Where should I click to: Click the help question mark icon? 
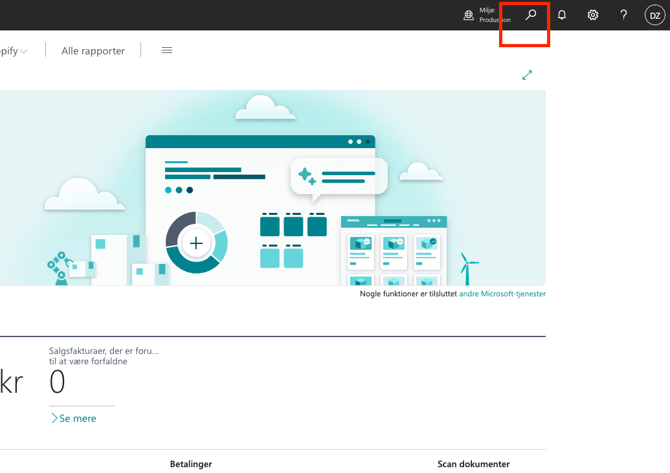624,15
